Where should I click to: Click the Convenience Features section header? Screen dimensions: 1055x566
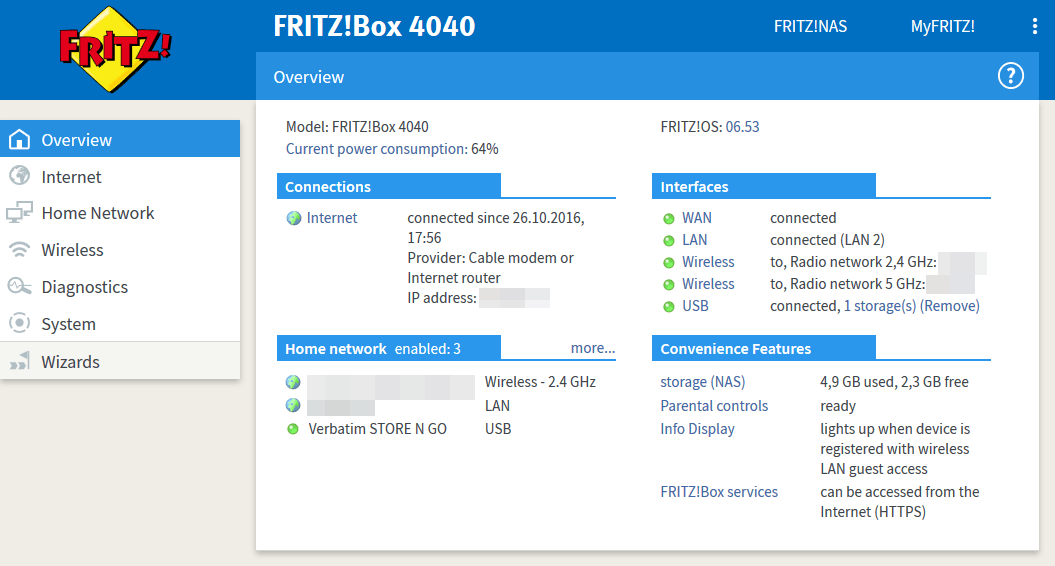[764, 348]
